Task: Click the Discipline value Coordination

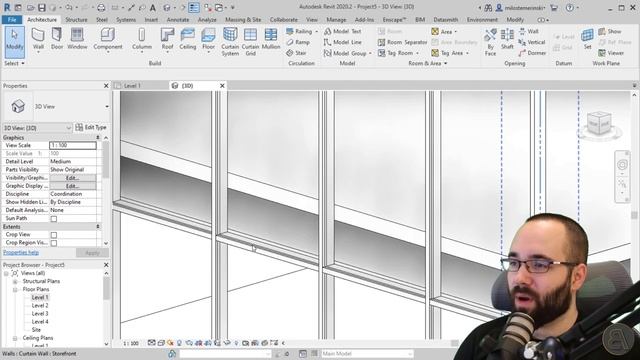Action: click(x=73, y=194)
